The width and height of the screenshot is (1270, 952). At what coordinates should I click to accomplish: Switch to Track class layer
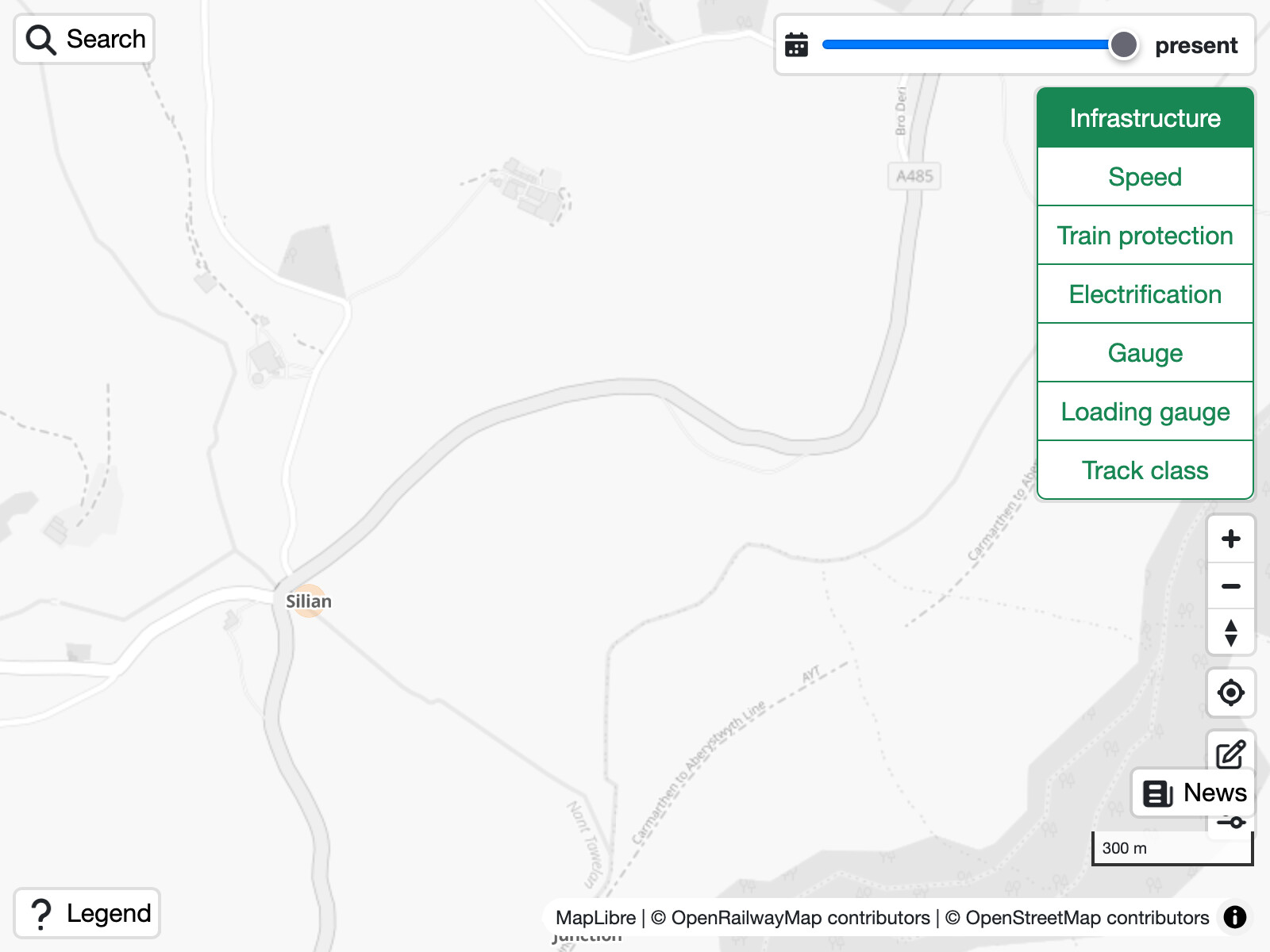[x=1145, y=470]
